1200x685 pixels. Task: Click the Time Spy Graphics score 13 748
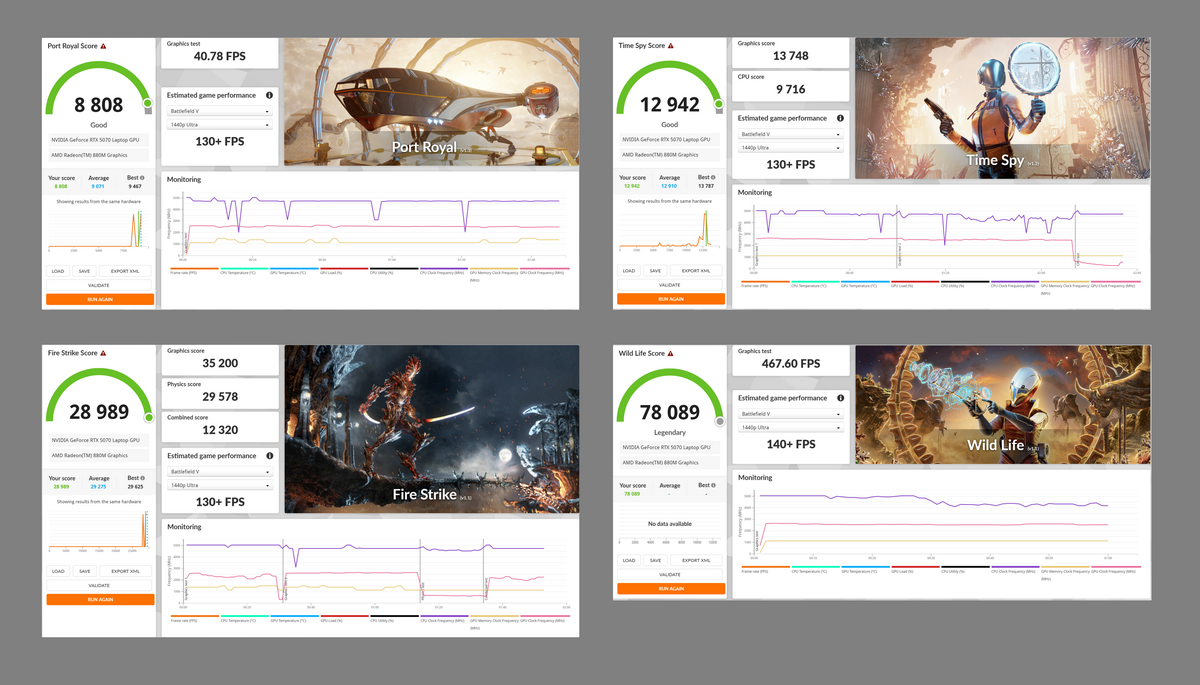pyautogui.click(x=790, y=56)
